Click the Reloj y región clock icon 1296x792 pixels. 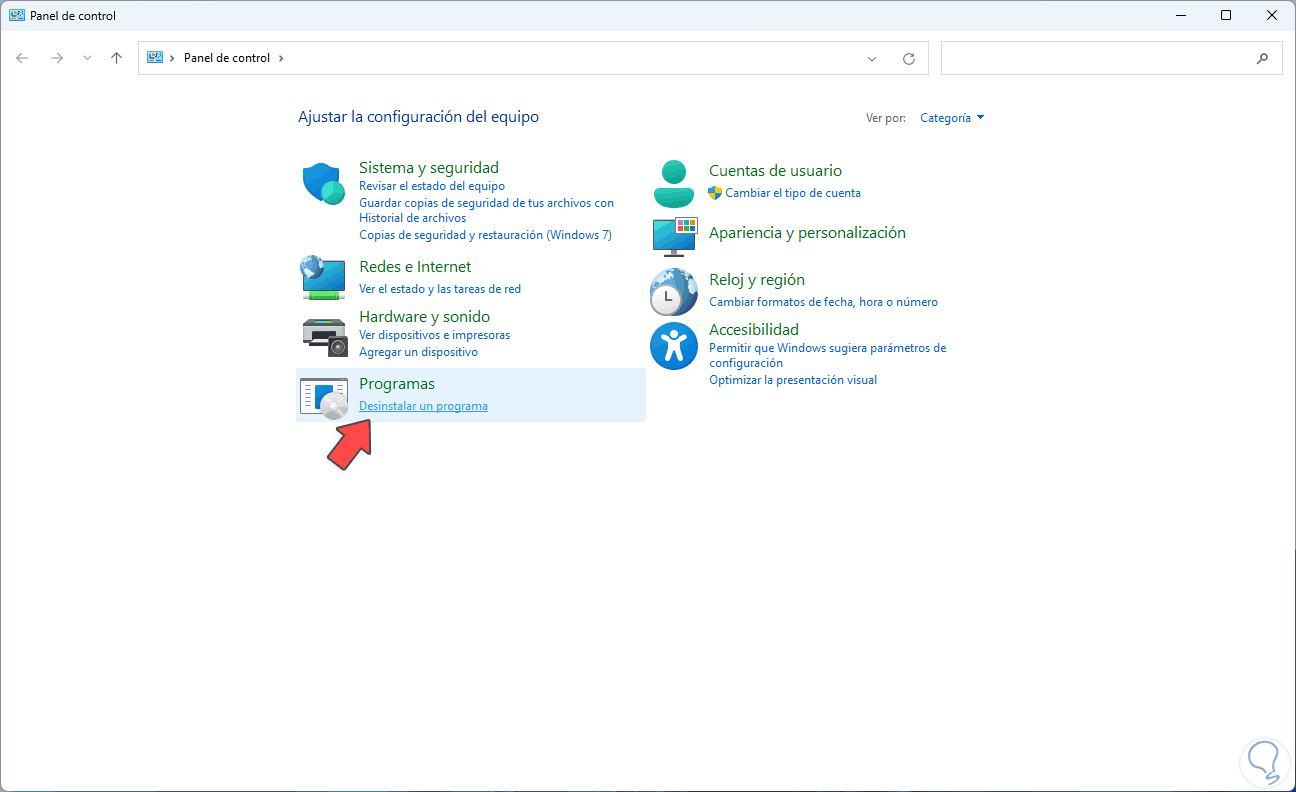[x=674, y=291]
